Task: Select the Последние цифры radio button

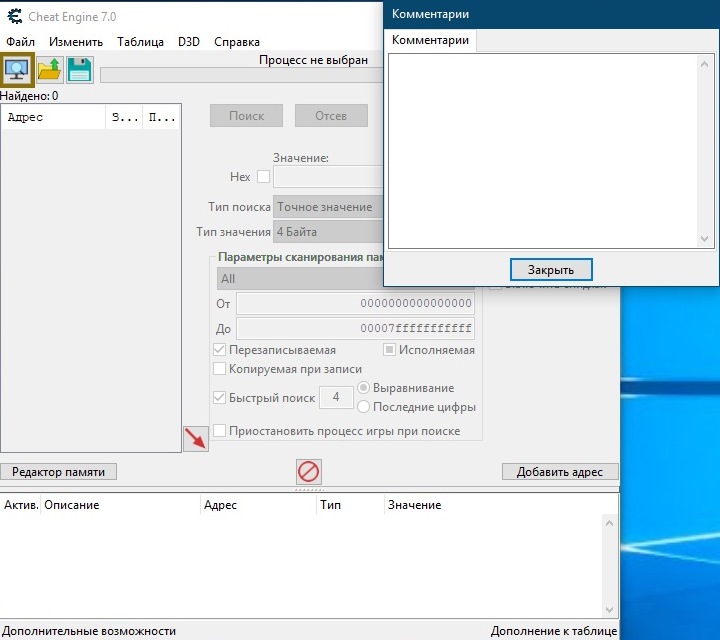Action: 365,407
